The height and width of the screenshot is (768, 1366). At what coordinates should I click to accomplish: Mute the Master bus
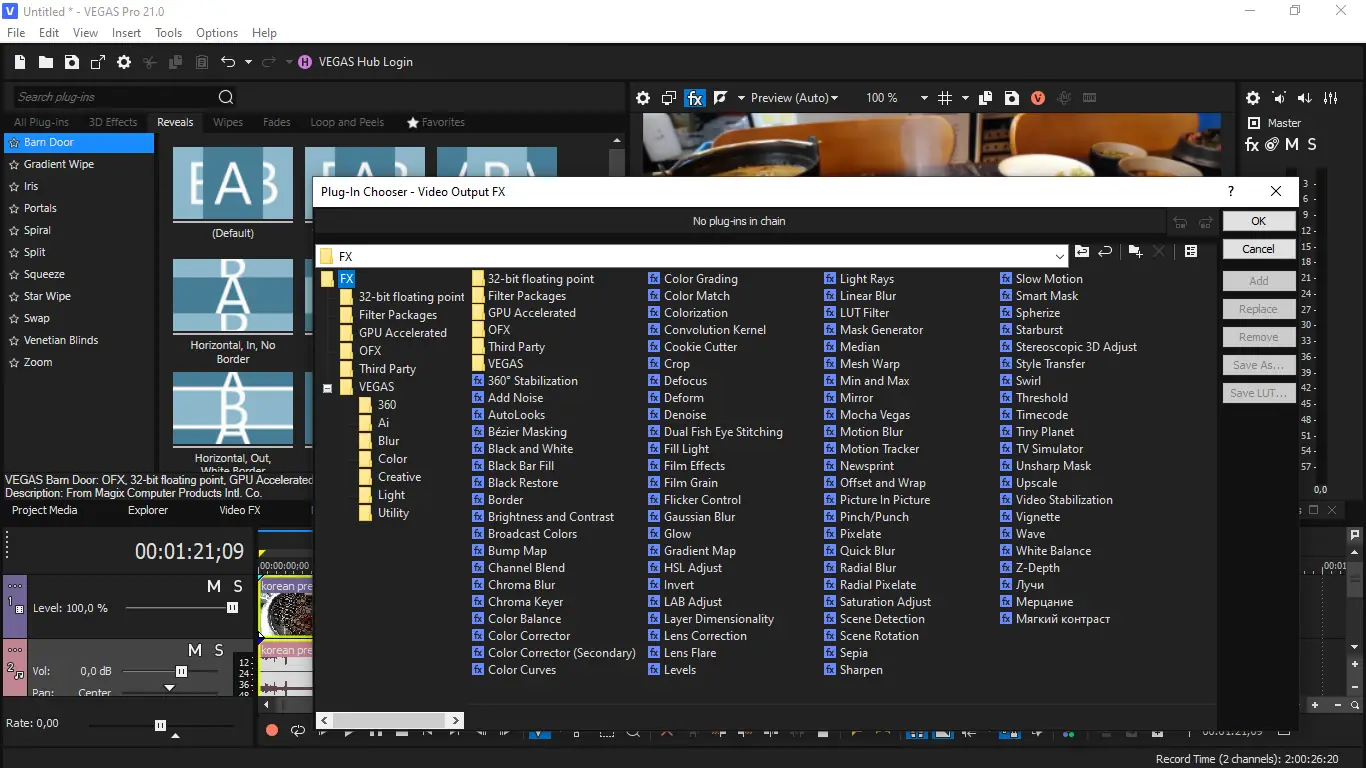[x=1292, y=145]
